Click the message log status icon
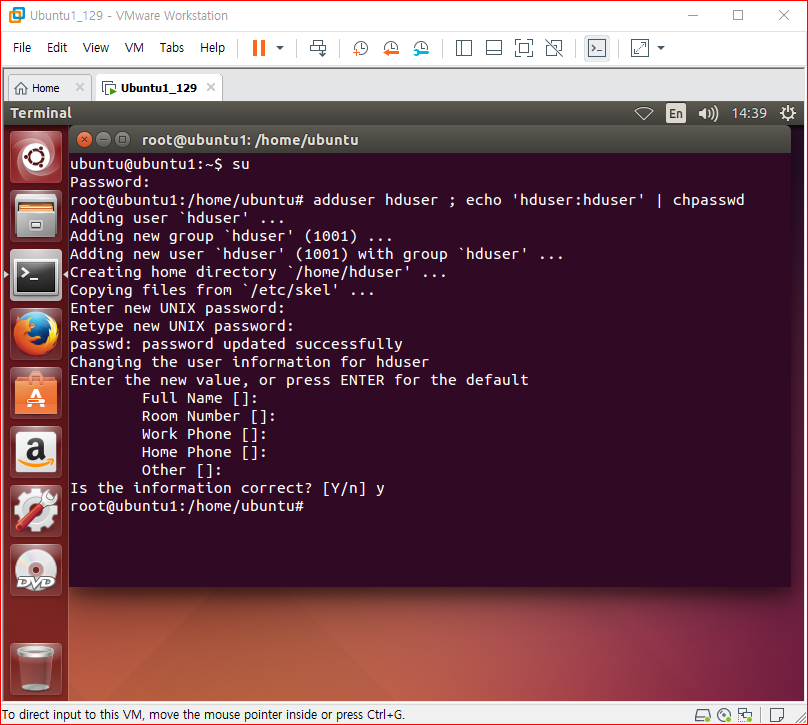 777,715
